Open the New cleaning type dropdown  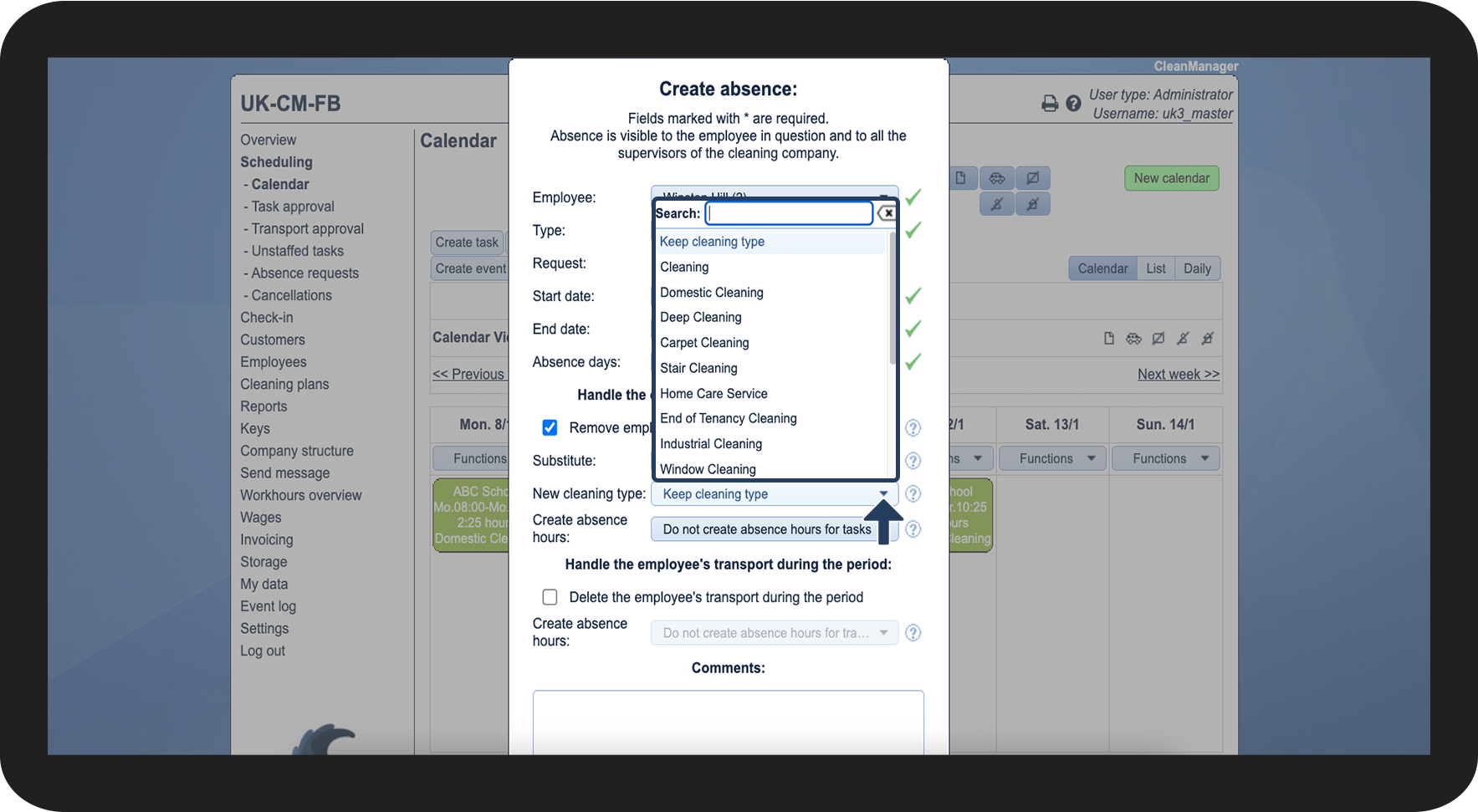coord(775,494)
